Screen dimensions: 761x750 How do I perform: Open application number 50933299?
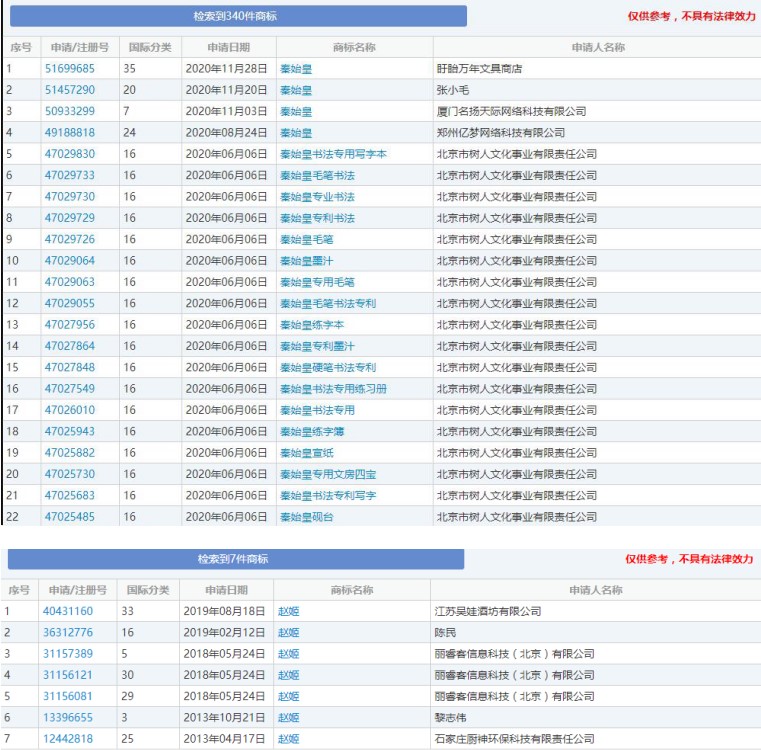pyautogui.click(x=69, y=112)
